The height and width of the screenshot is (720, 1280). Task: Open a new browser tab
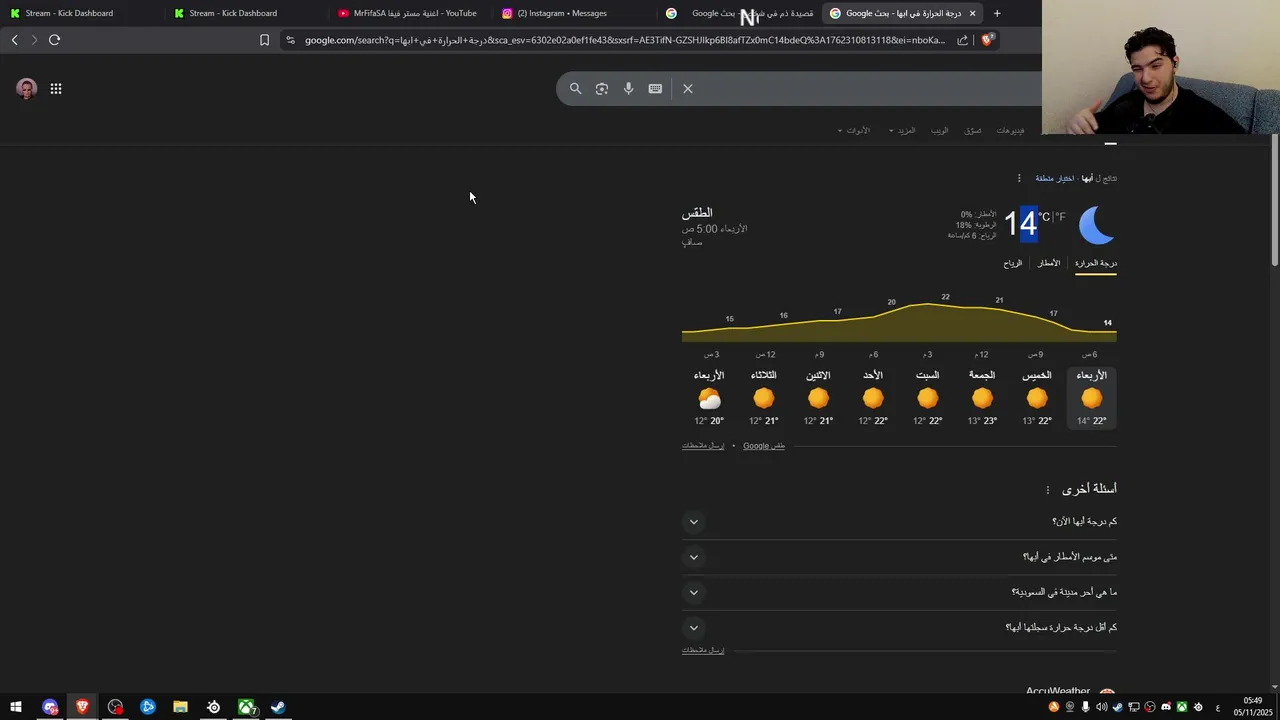tap(997, 13)
